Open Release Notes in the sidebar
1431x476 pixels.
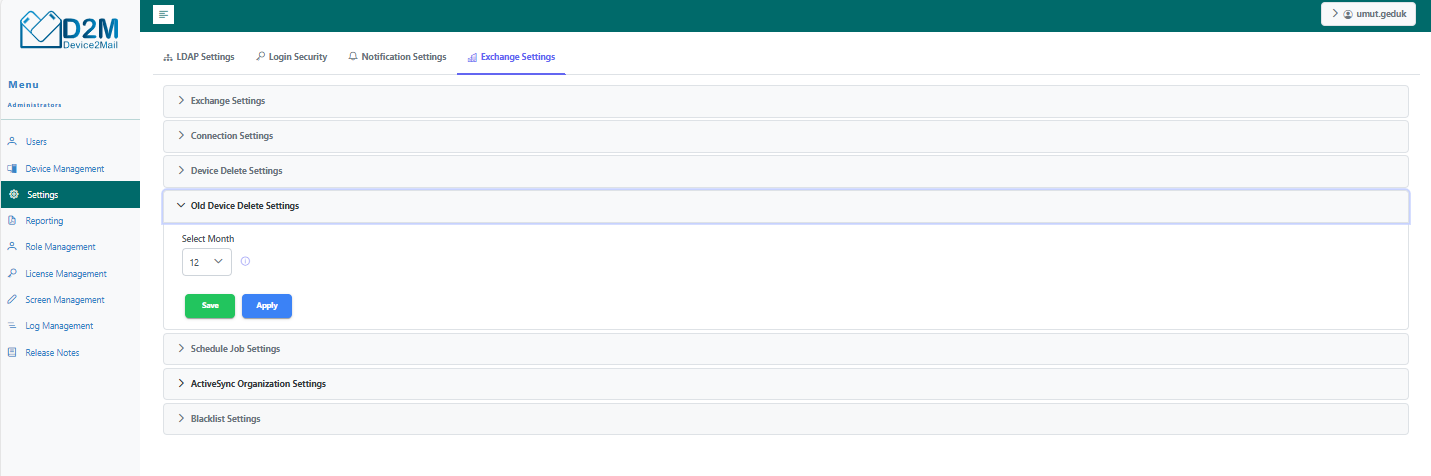[x=52, y=353]
